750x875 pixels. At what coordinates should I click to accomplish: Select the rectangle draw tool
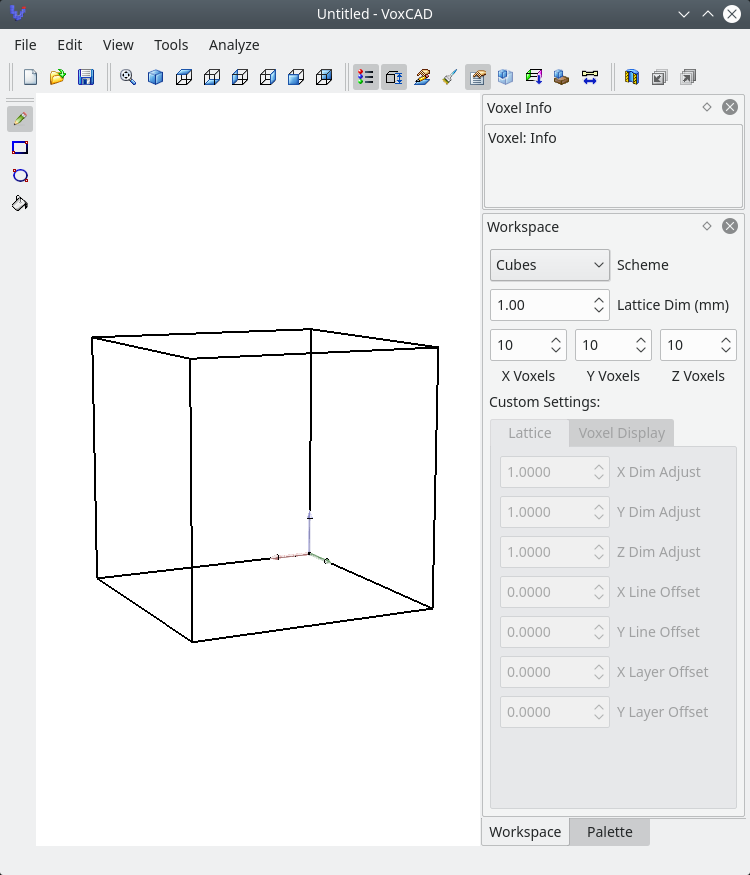[20, 147]
